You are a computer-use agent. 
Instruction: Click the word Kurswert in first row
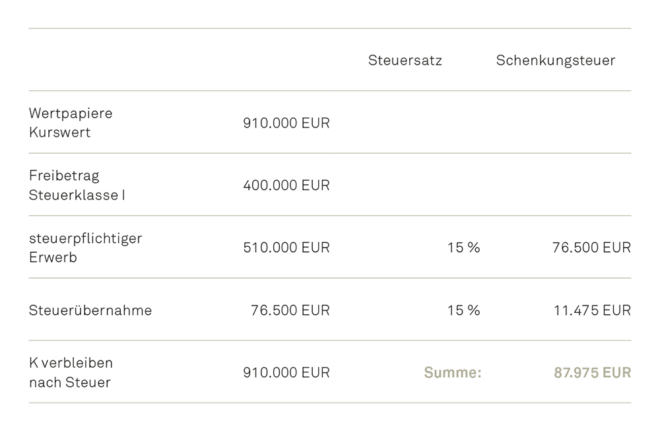click(59, 133)
